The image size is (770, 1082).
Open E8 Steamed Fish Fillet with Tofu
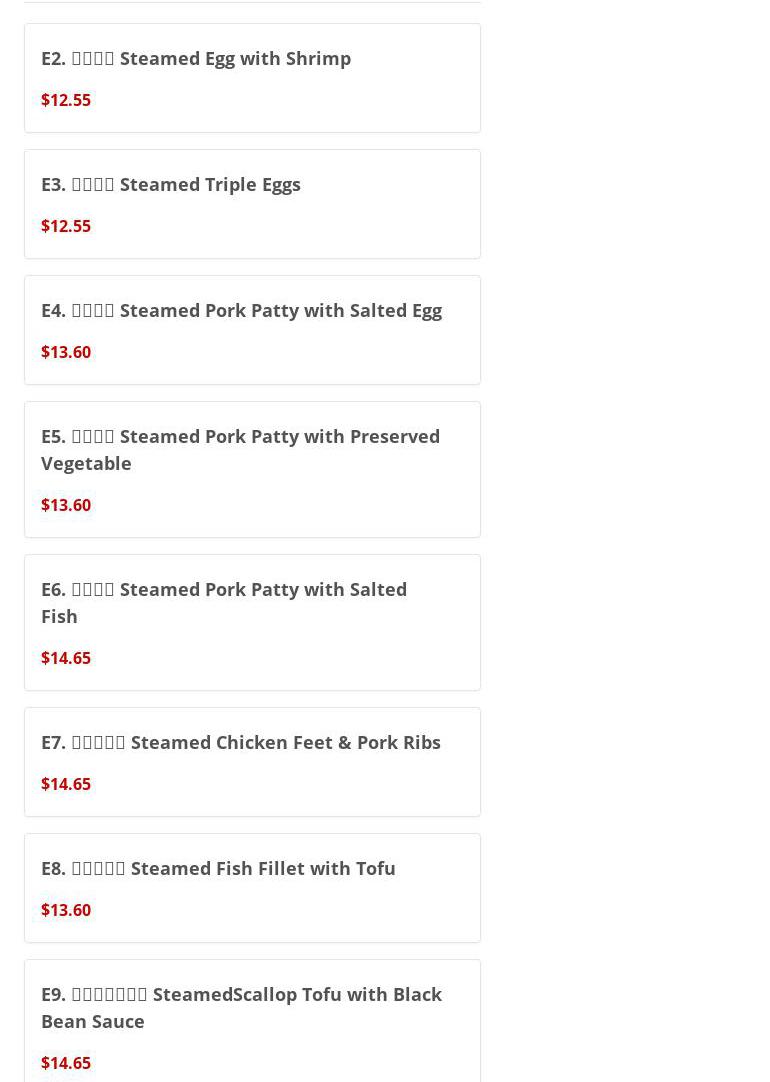tap(218, 868)
